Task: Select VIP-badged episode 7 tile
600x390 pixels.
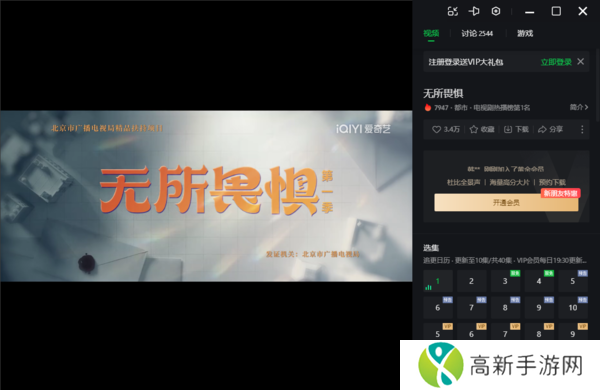Action: [505, 331]
